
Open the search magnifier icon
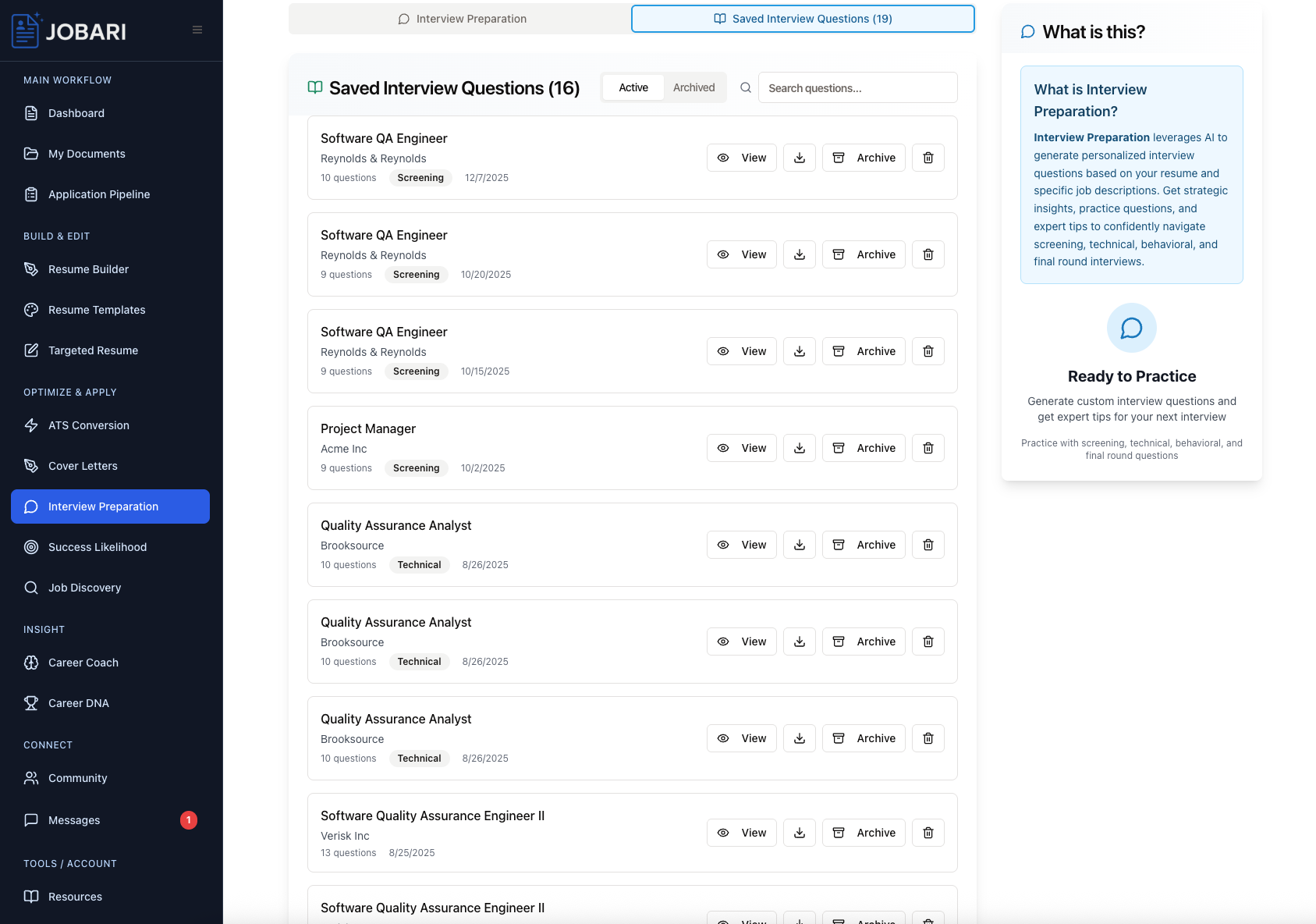[746, 87]
